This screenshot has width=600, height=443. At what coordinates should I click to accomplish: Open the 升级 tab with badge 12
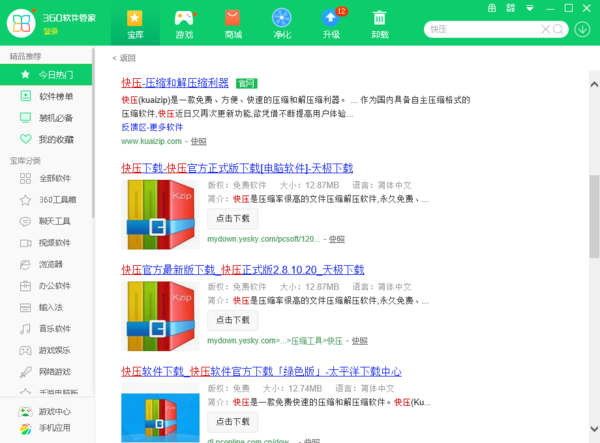point(331,24)
